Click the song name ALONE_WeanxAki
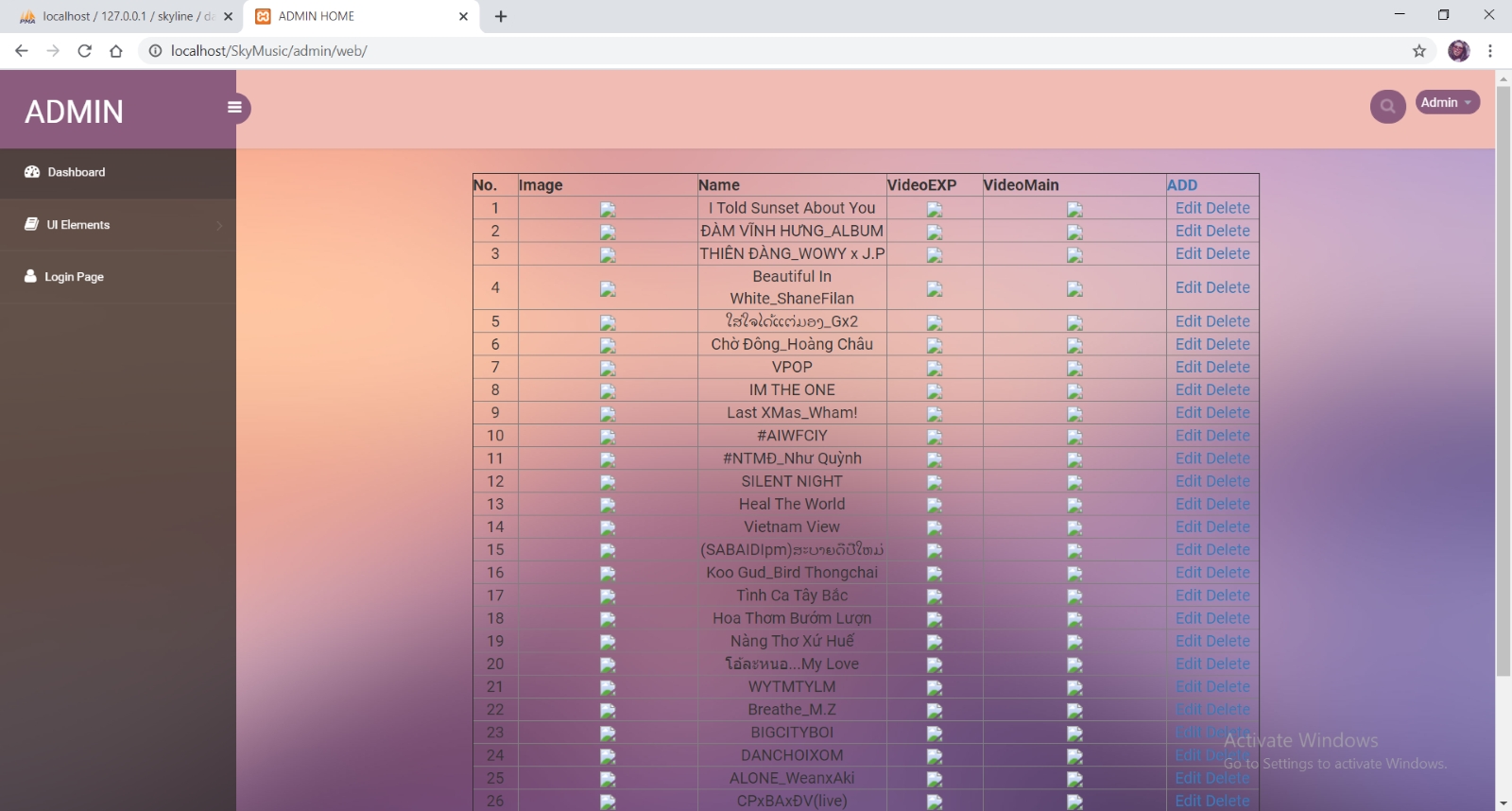1512x811 pixels. click(x=792, y=778)
